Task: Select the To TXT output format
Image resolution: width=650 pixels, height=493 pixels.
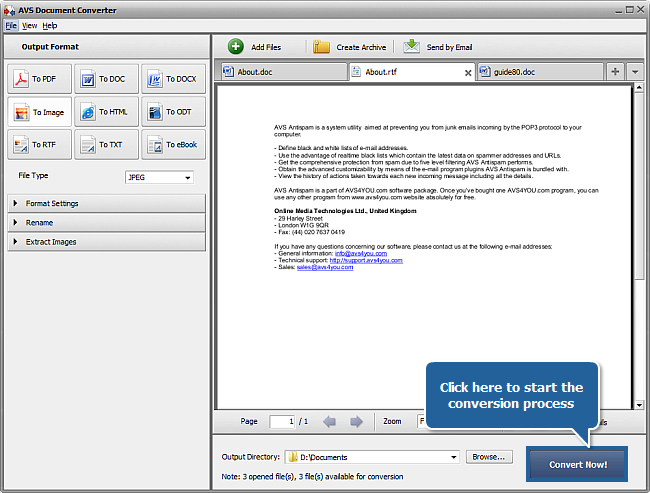Action: click(x=106, y=145)
